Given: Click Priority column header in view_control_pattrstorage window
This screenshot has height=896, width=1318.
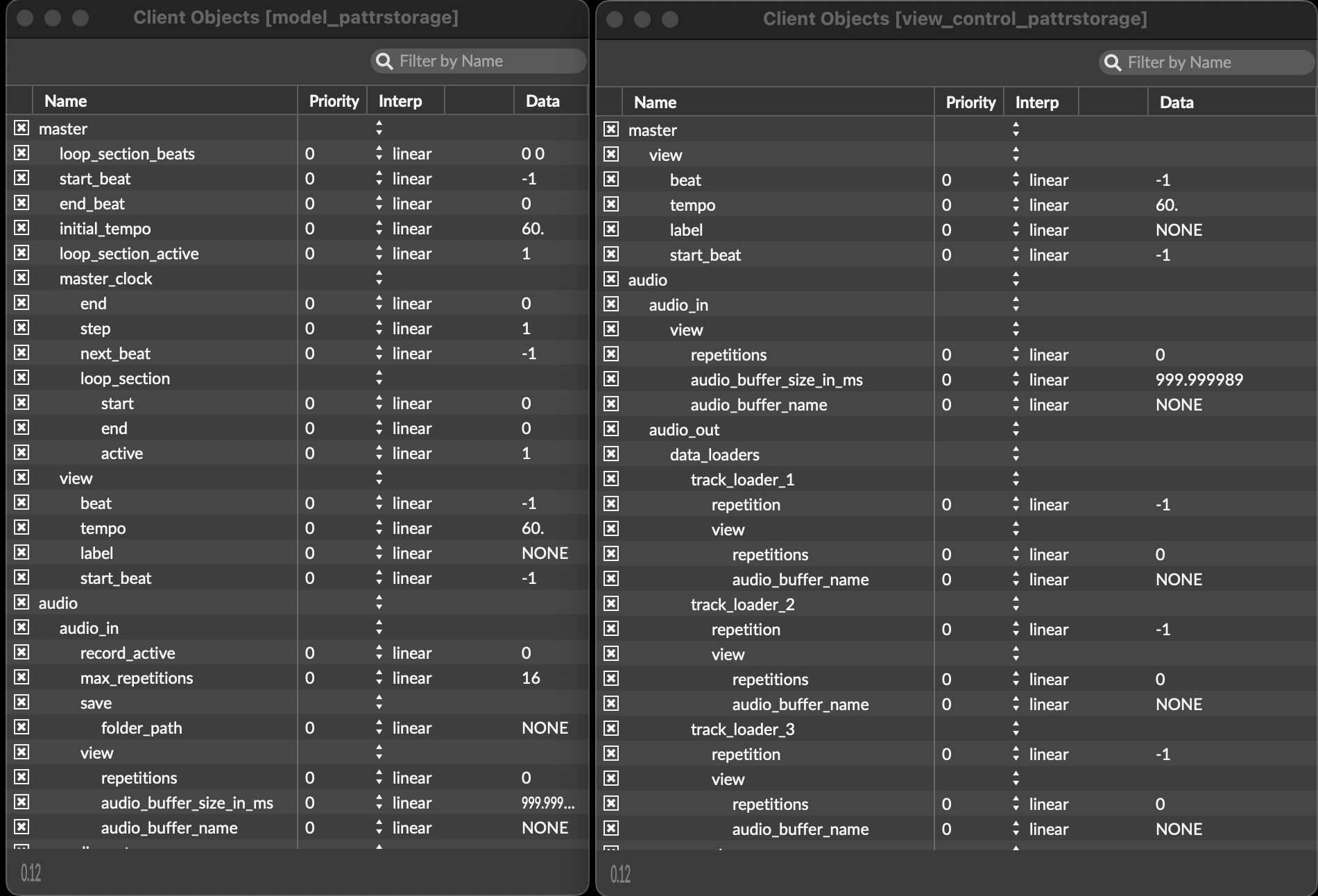Looking at the screenshot, I should click(970, 103).
